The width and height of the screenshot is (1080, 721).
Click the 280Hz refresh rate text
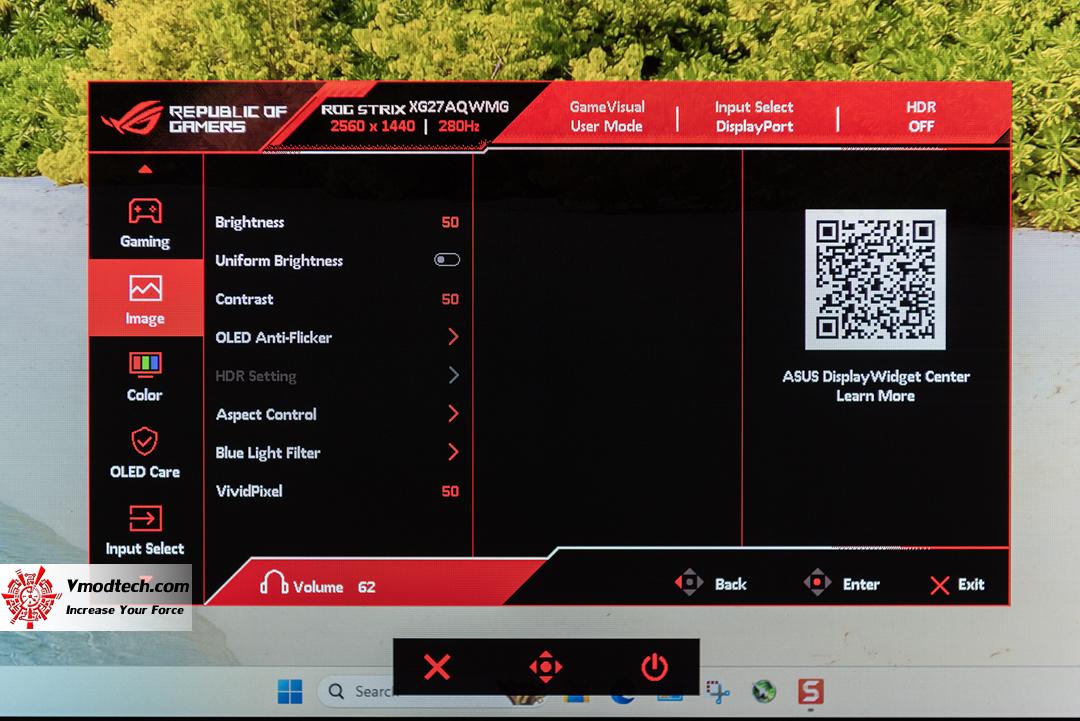pos(459,126)
